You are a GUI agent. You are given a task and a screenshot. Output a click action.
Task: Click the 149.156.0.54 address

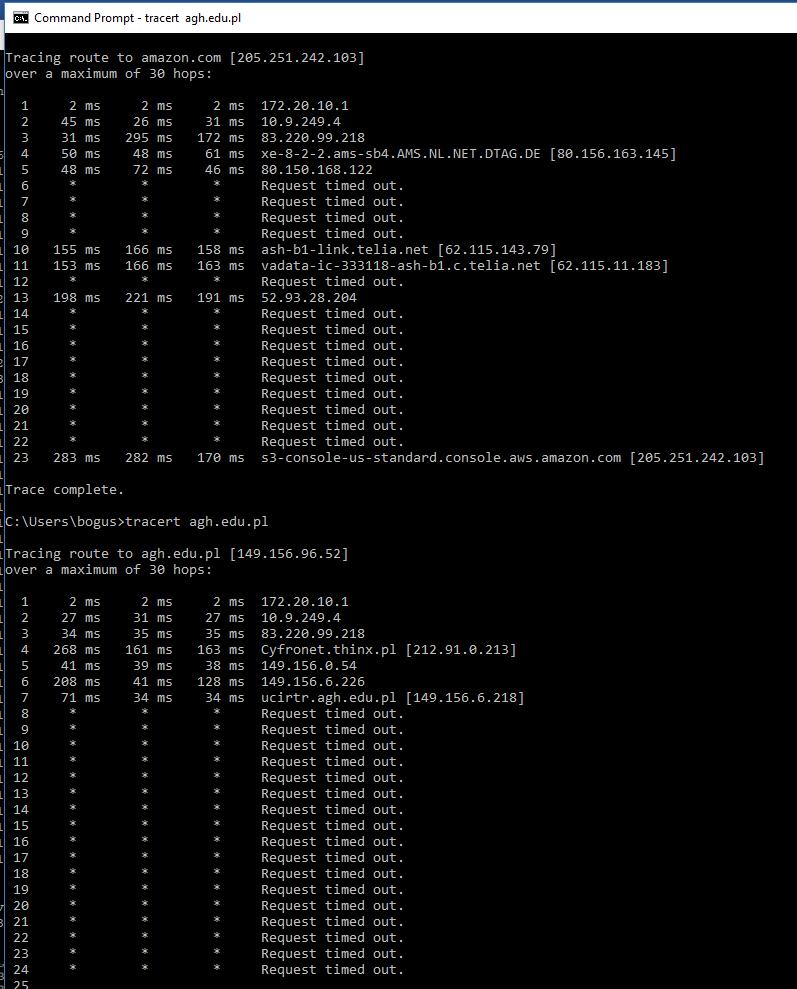coord(309,665)
